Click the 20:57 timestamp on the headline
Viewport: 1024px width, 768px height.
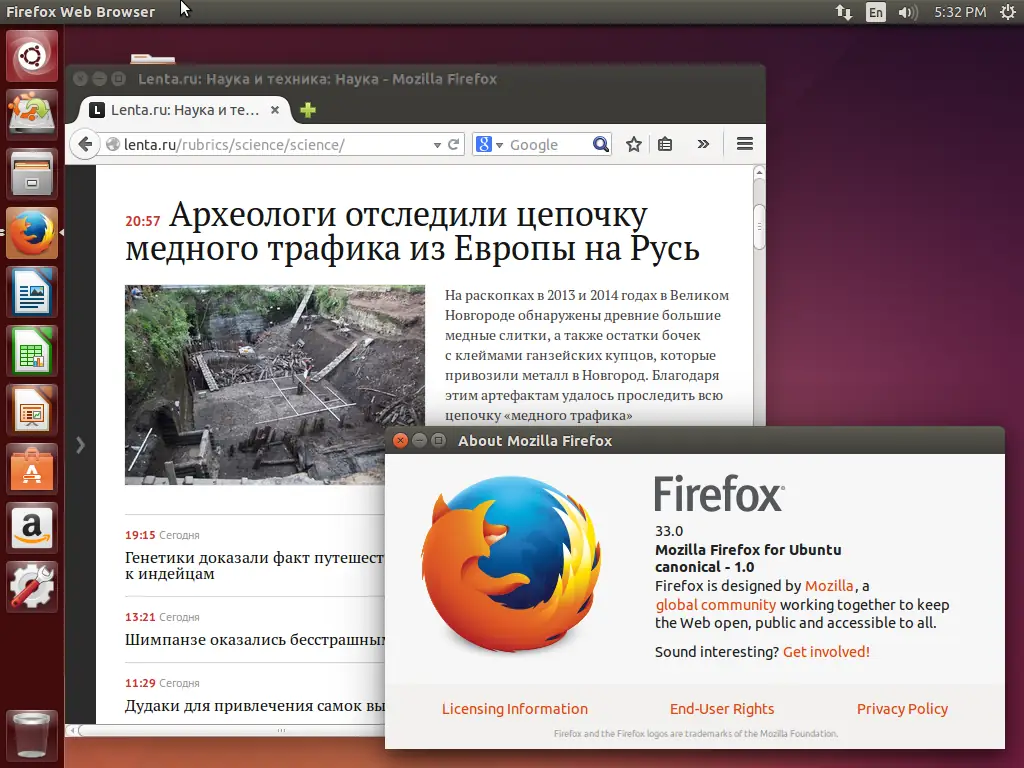(142, 221)
